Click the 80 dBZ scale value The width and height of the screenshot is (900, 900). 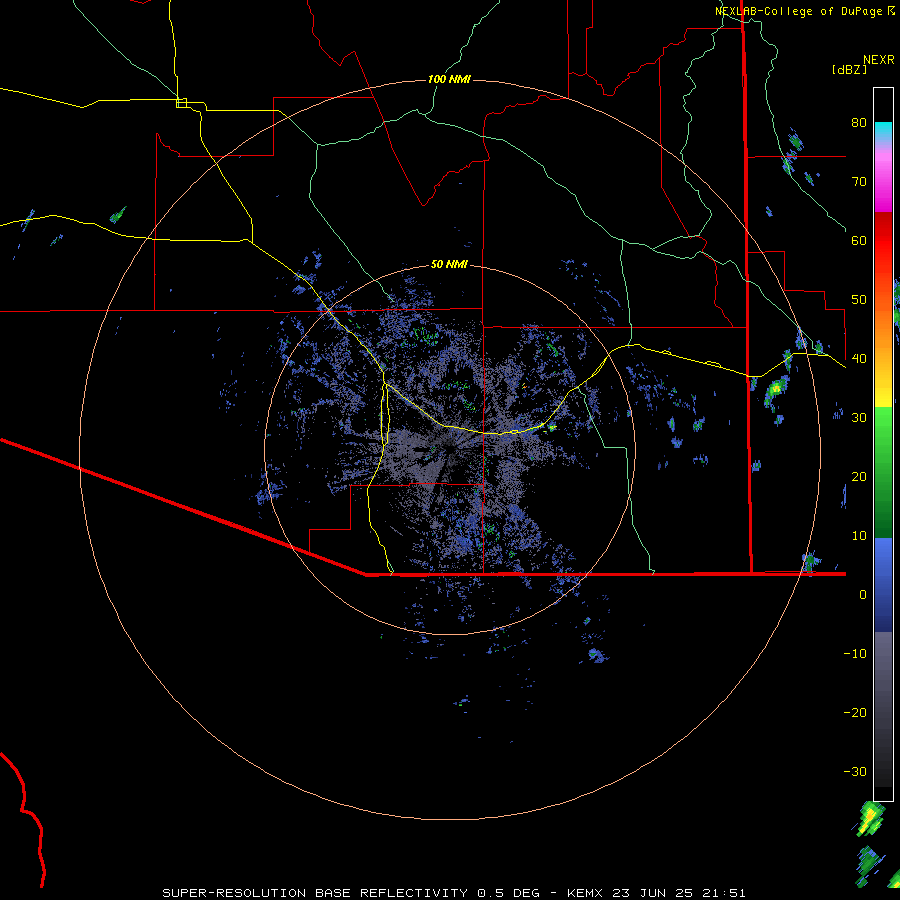(x=859, y=123)
